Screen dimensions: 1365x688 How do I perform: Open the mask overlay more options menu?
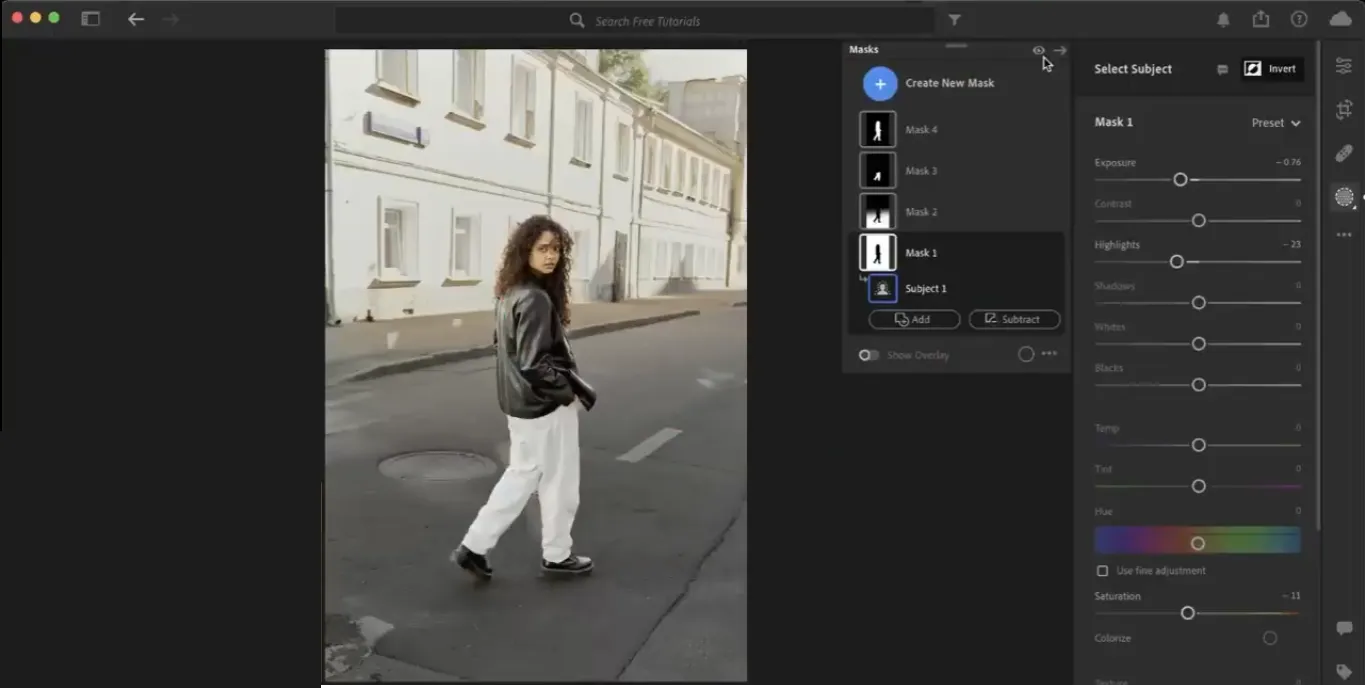click(x=1049, y=354)
